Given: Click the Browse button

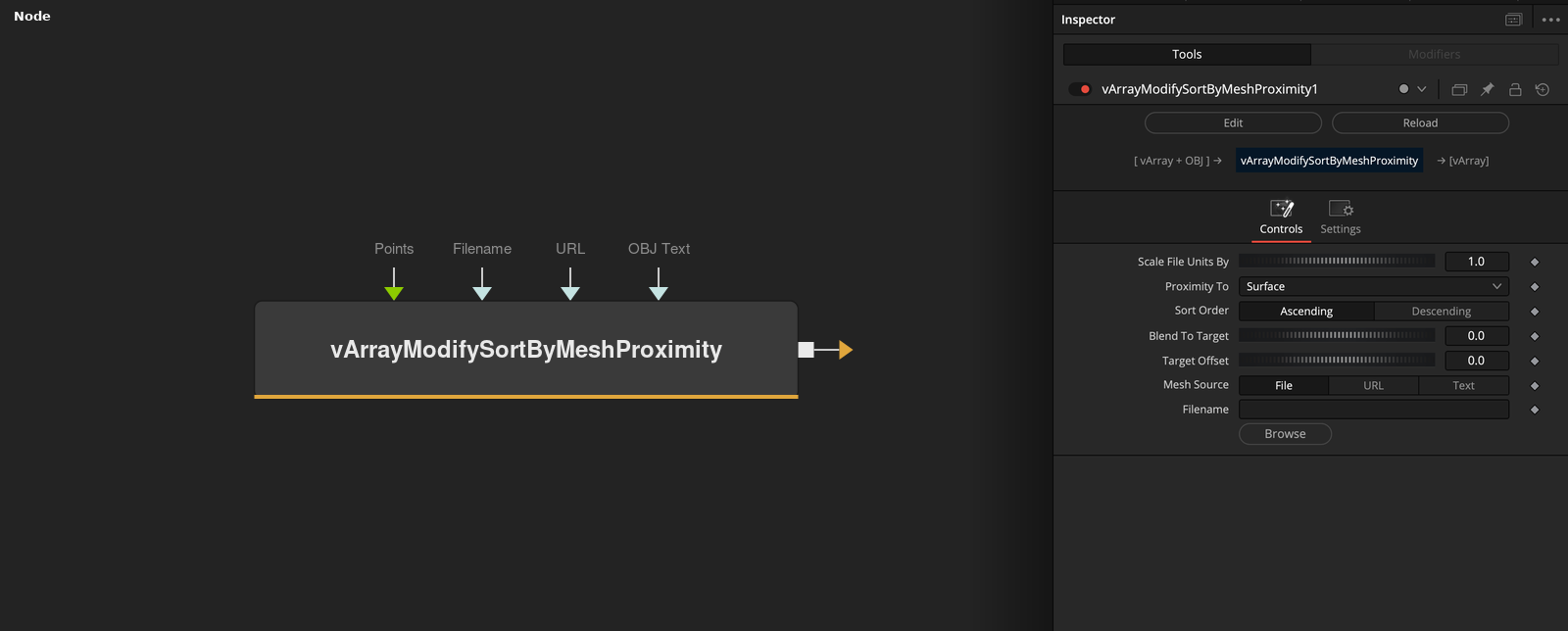Looking at the screenshot, I should point(1285,434).
